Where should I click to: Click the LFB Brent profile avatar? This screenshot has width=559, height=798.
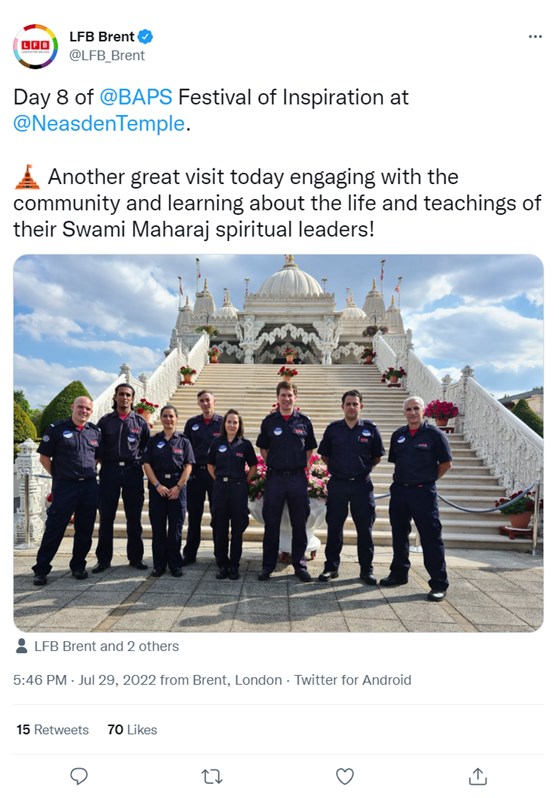point(35,46)
